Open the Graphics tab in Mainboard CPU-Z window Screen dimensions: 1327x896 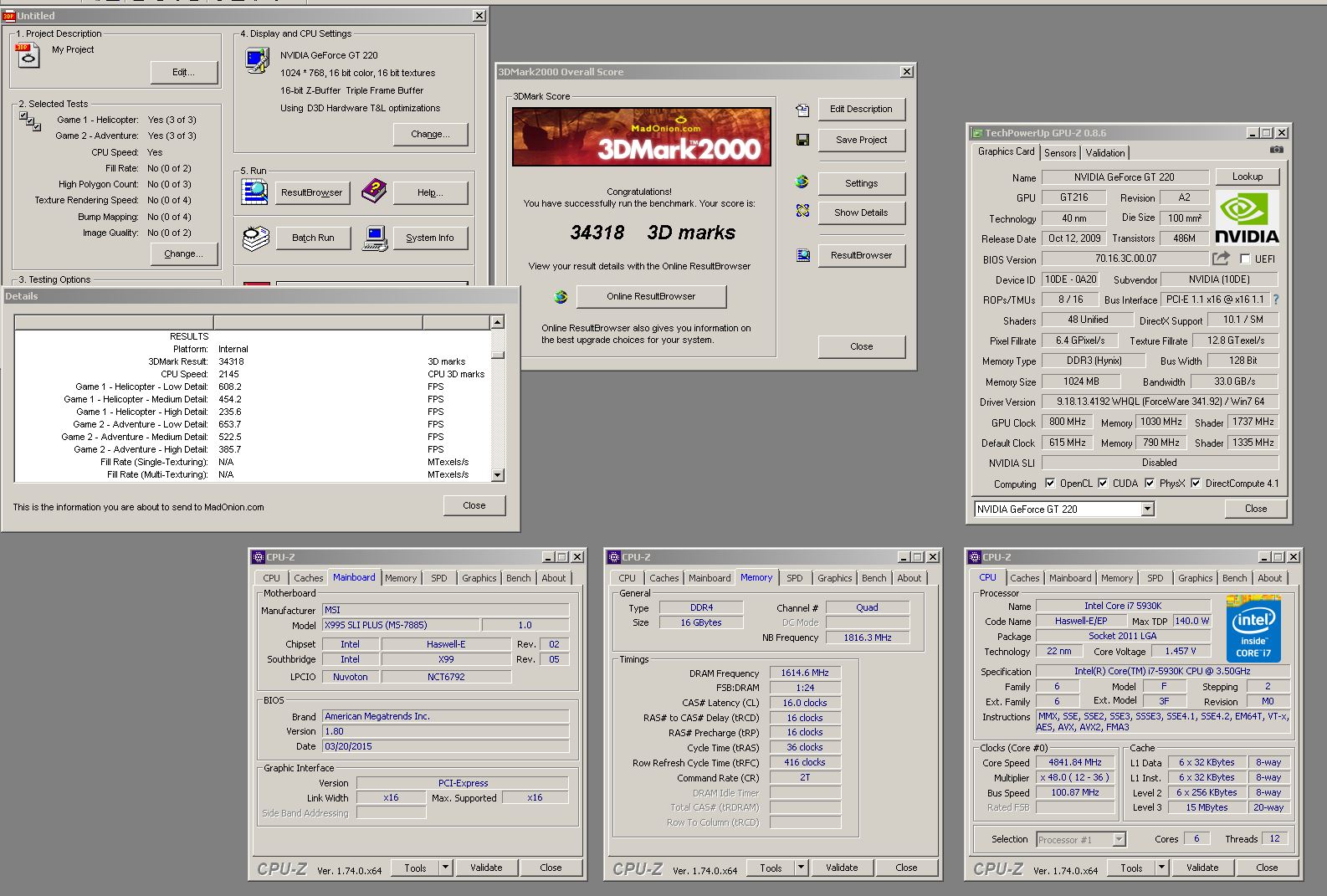[479, 578]
